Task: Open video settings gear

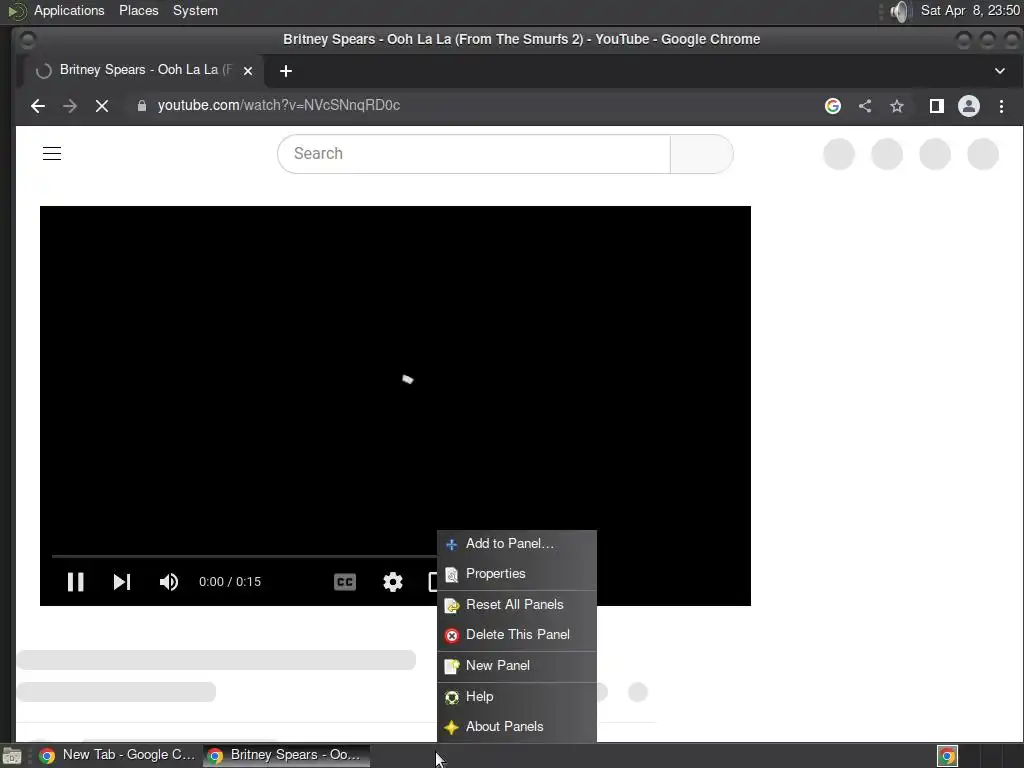Action: tap(392, 582)
